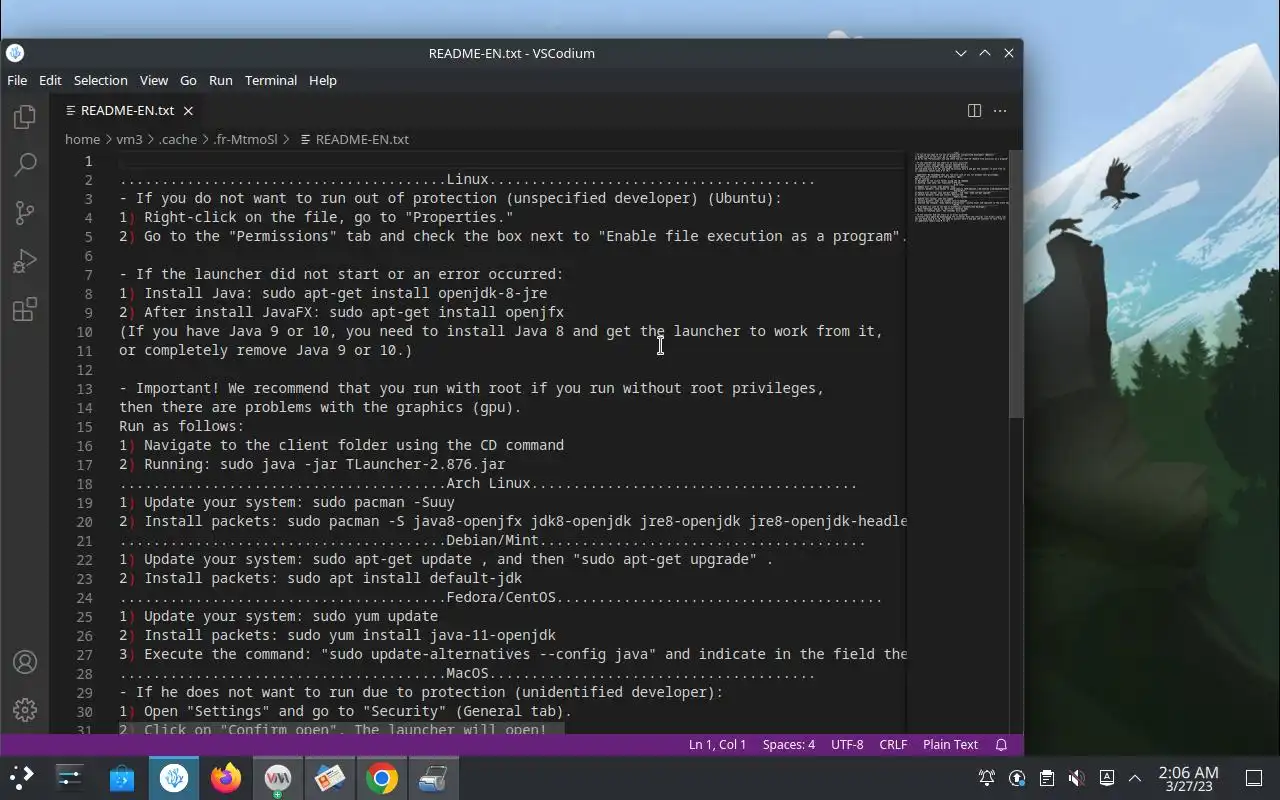Click the 'vm3' breadcrumb segment
Image resolution: width=1280 pixels, height=800 pixels.
[129, 140]
